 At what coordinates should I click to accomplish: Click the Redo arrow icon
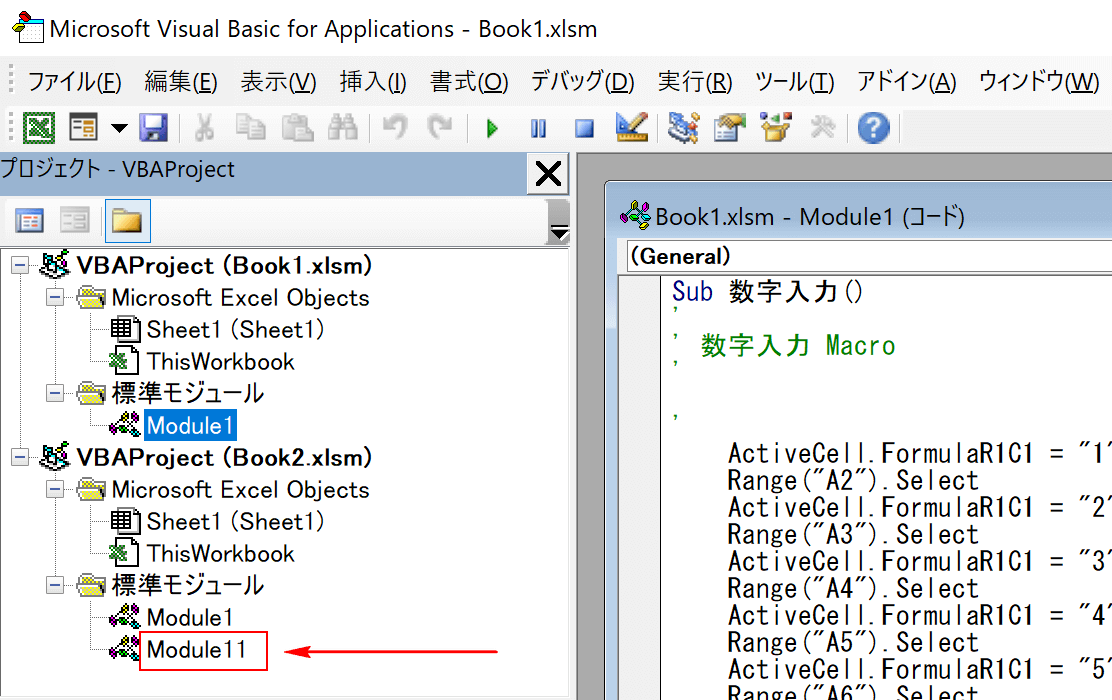(x=440, y=128)
